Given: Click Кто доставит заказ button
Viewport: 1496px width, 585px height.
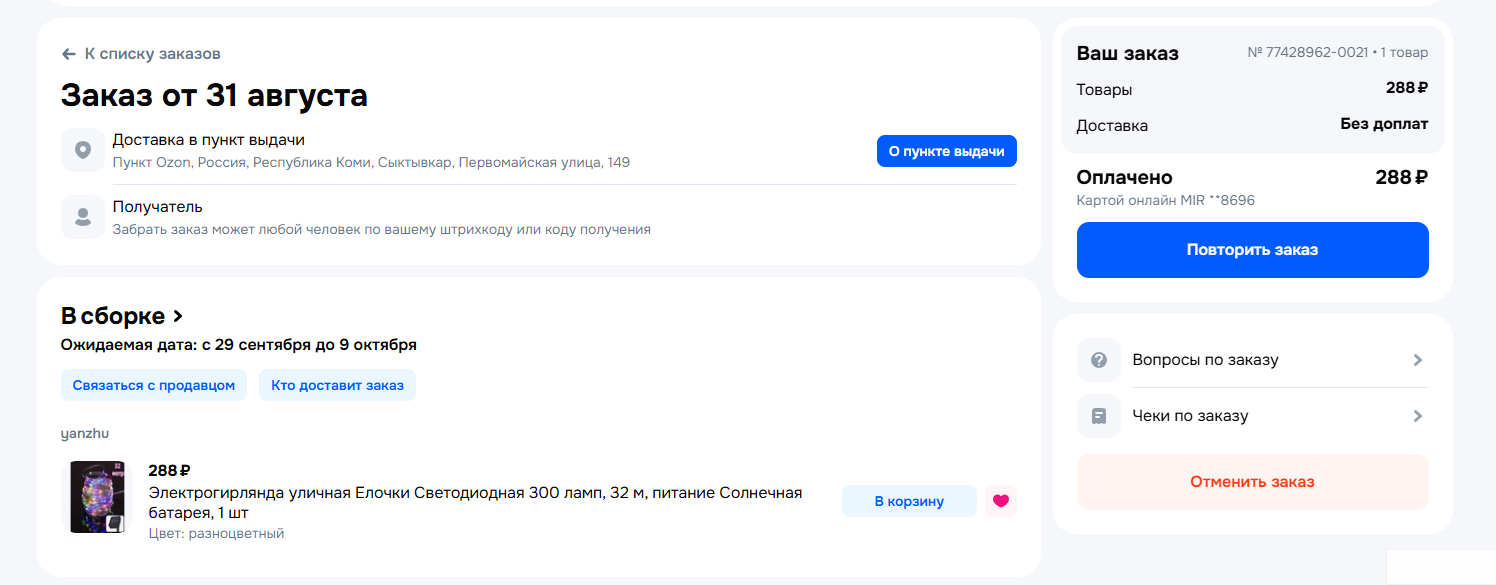Looking at the screenshot, I should [x=337, y=385].
